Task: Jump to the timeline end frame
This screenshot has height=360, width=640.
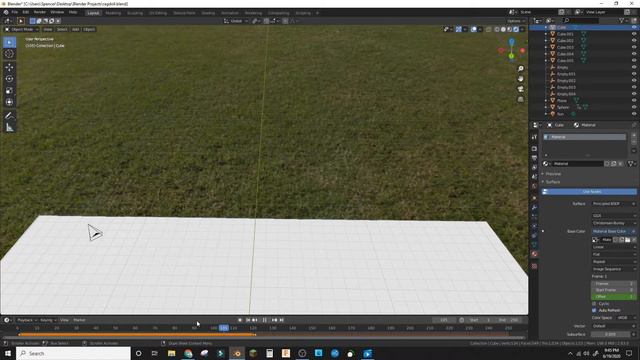Action: coord(282,320)
